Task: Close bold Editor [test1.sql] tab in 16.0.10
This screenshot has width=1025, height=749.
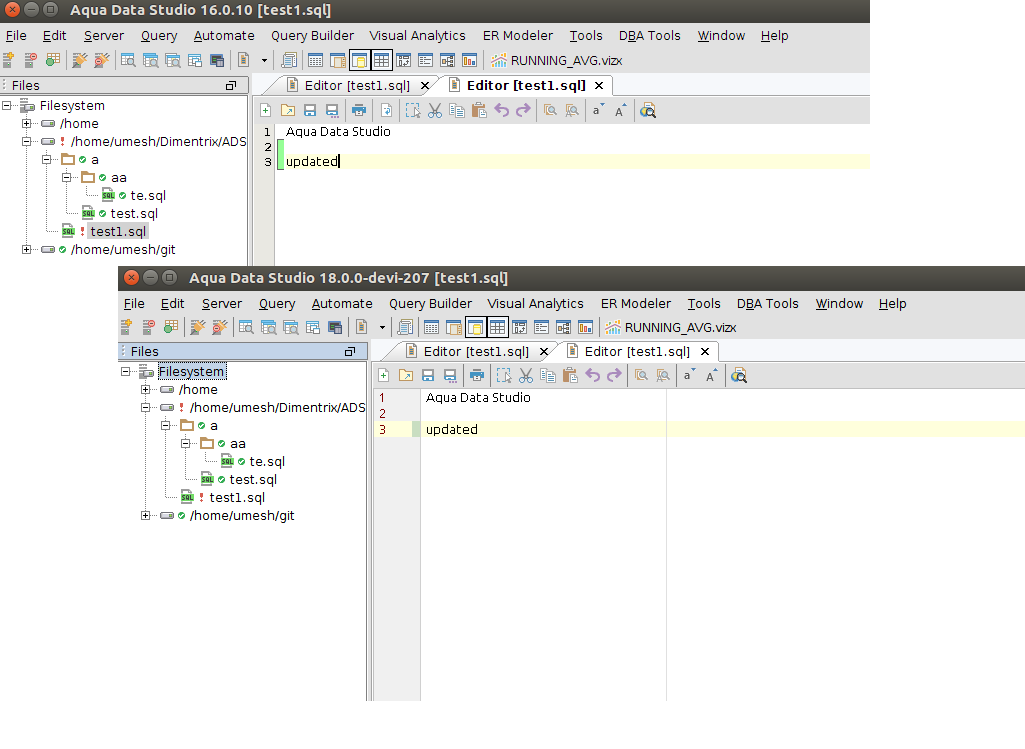Action: click(x=599, y=86)
